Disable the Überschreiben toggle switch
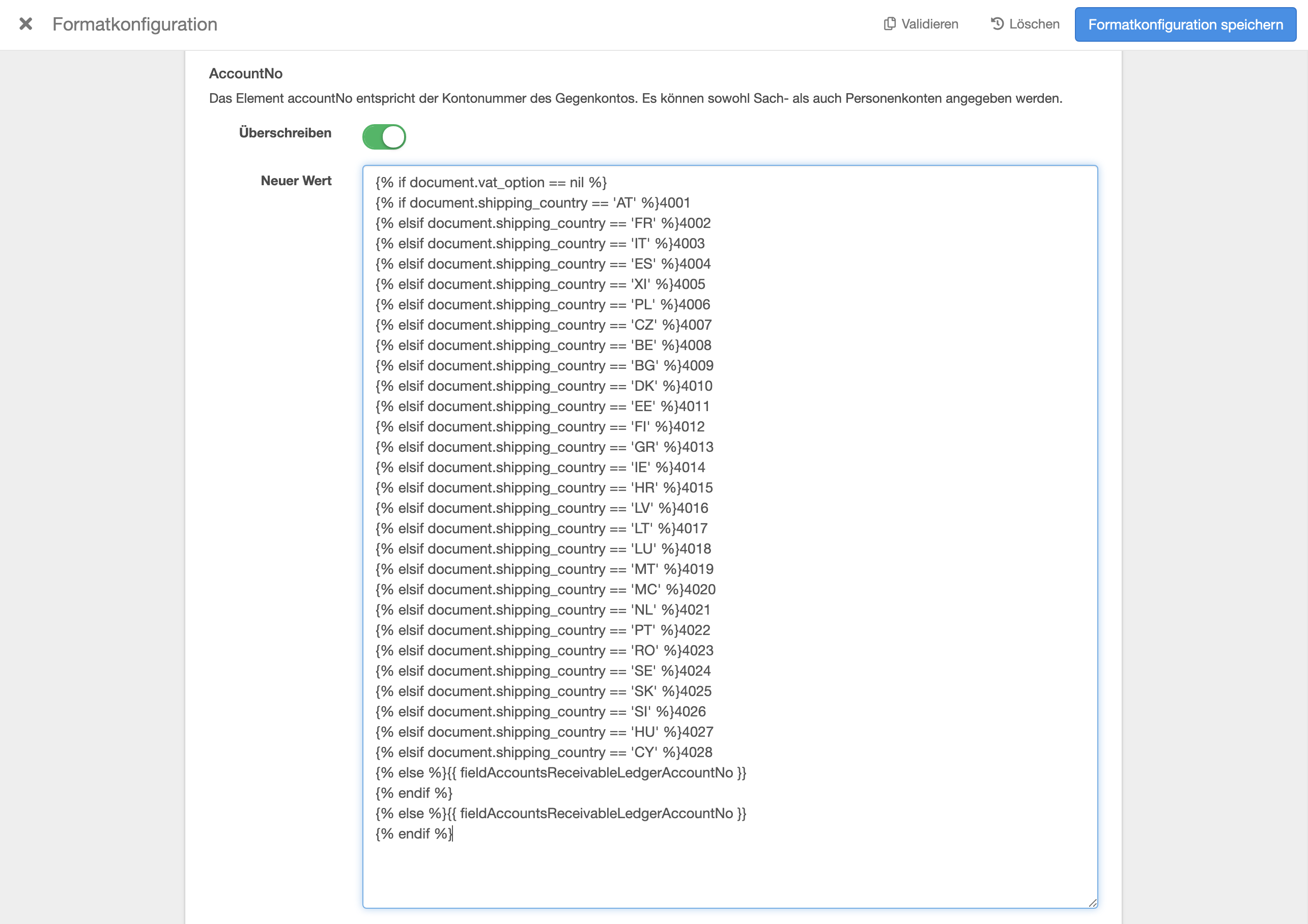Screen dimensions: 1308x924 point(384,137)
